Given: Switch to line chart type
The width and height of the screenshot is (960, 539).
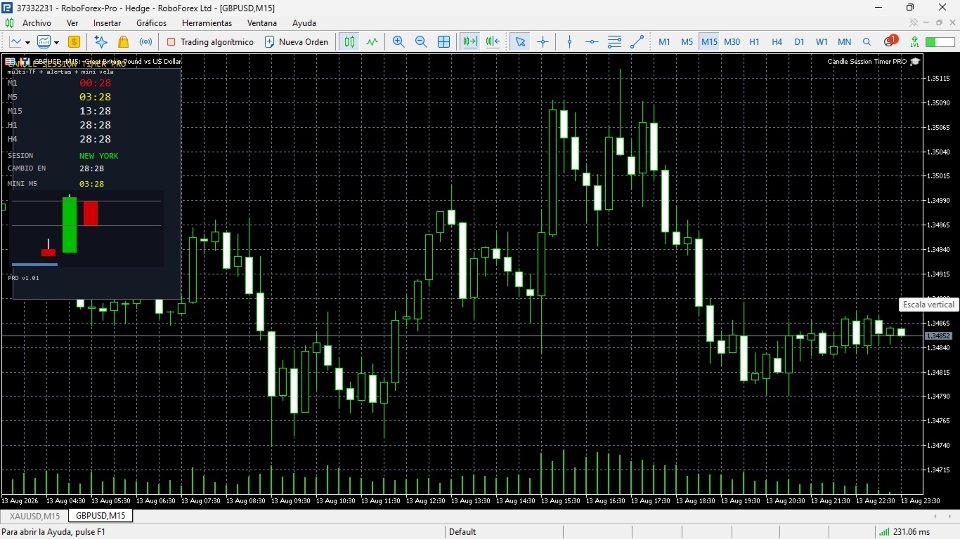Looking at the screenshot, I should tap(372, 42).
